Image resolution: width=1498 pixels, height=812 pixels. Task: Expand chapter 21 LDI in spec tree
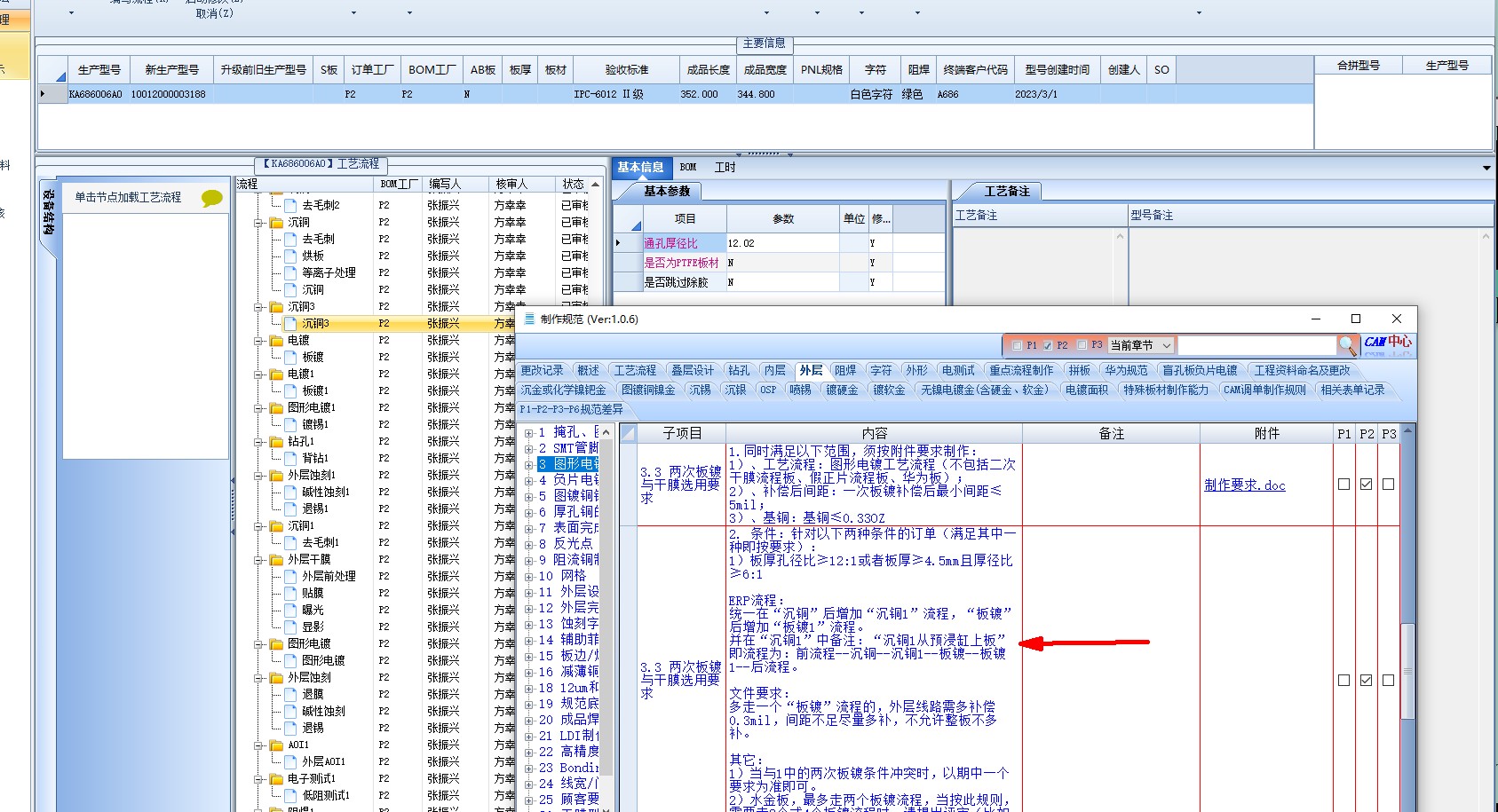click(528, 737)
